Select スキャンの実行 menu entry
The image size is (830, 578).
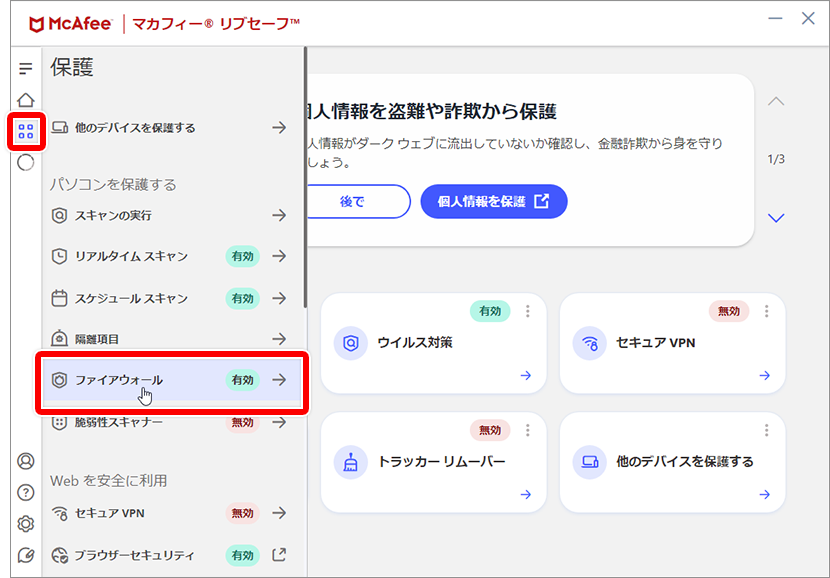click(x=169, y=215)
